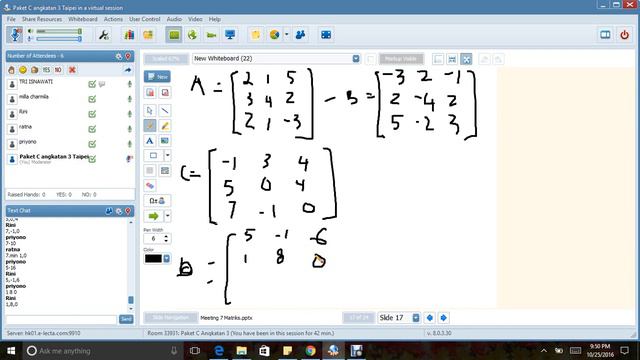This screenshot has width=640, height=360.
Task: Toggle permission checkbox for TRI ISNAWATI
Action: 92,84
